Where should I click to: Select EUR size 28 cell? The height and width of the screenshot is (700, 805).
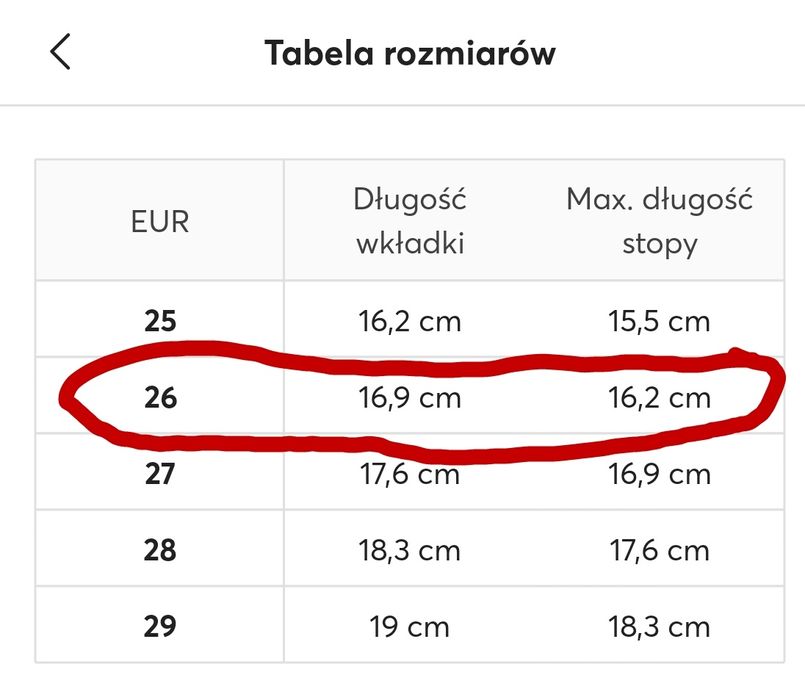pos(160,549)
